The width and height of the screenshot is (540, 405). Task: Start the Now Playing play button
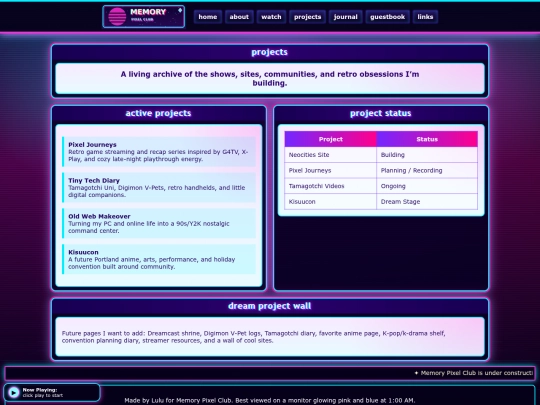point(14,392)
